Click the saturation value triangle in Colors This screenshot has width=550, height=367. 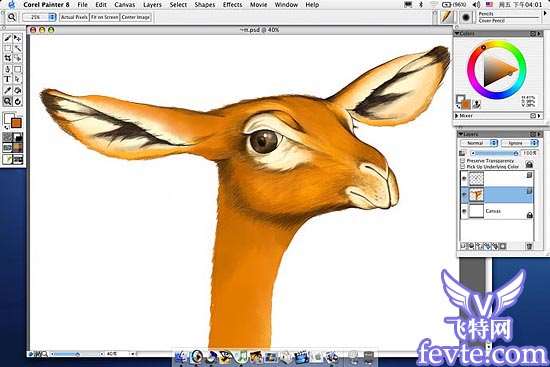click(498, 71)
